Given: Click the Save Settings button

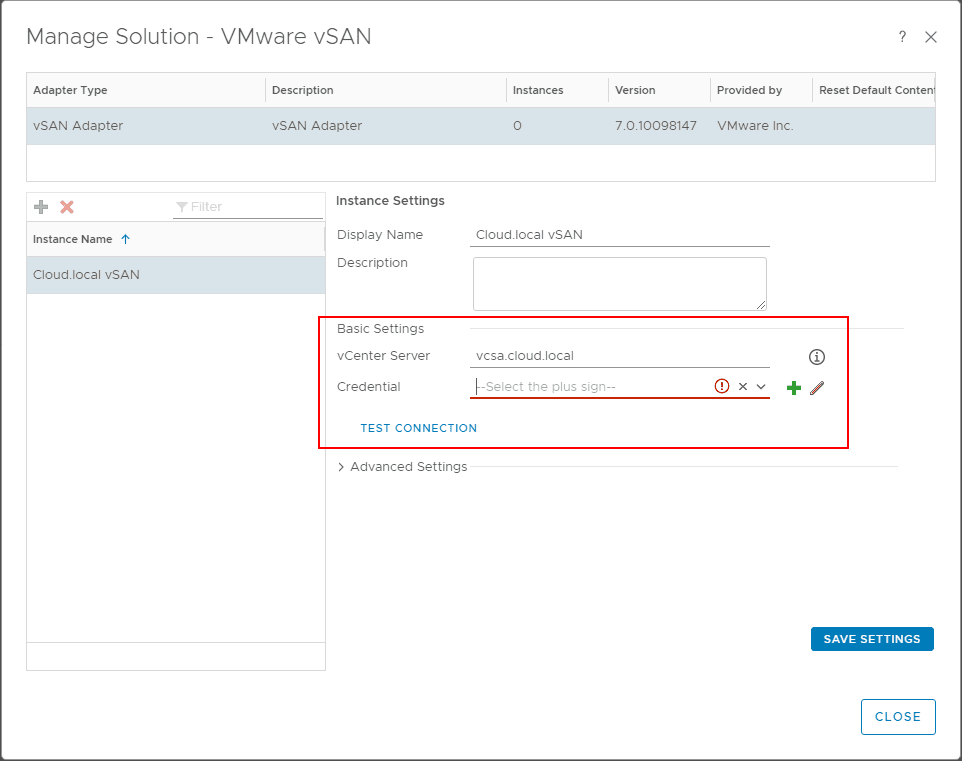Looking at the screenshot, I should tap(872, 639).
